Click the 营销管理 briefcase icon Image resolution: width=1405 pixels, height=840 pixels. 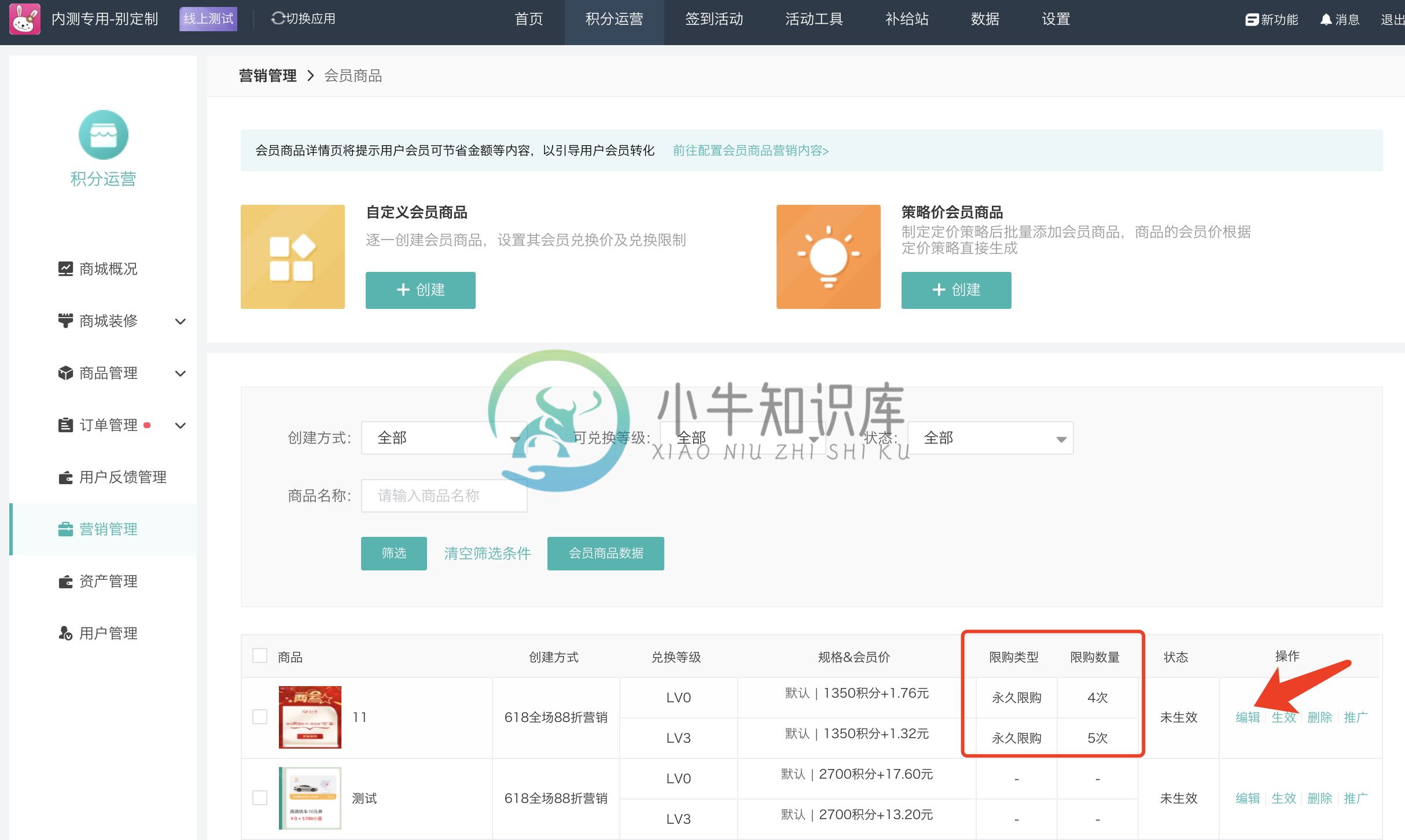coord(65,529)
